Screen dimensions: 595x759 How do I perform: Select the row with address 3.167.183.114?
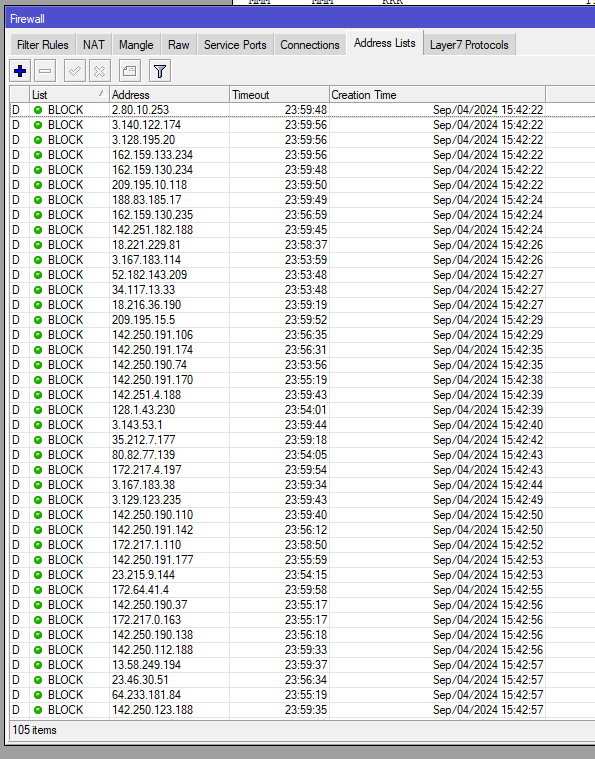pos(302,260)
